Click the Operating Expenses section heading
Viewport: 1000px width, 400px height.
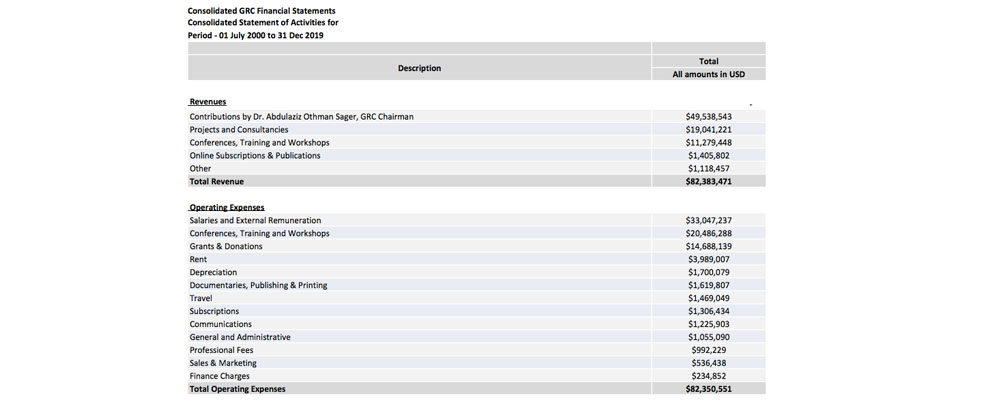[x=227, y=208]
